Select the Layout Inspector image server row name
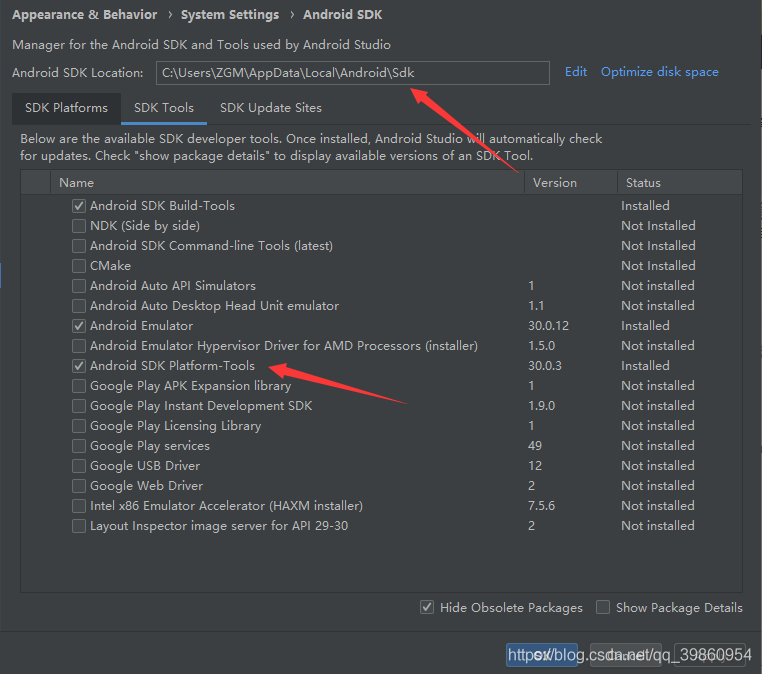Screen dimensions: 762x674 click(x=219, y=526)
